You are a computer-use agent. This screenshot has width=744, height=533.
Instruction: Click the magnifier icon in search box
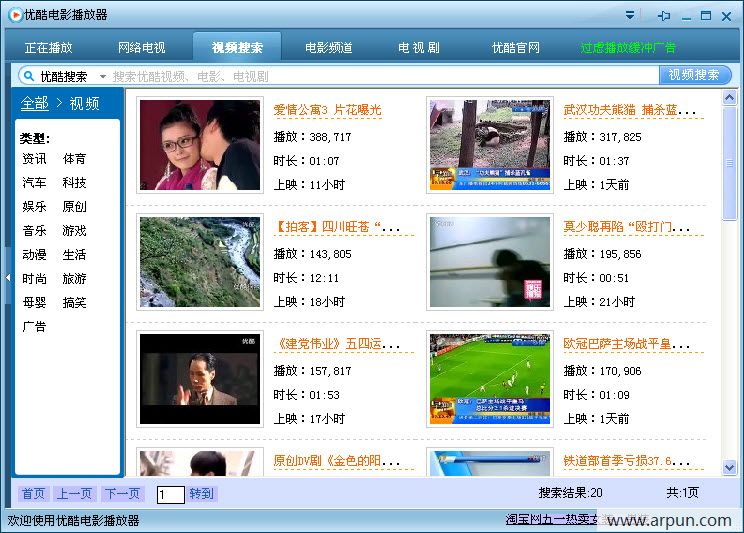pyautogui.click(x=28, y=76)
